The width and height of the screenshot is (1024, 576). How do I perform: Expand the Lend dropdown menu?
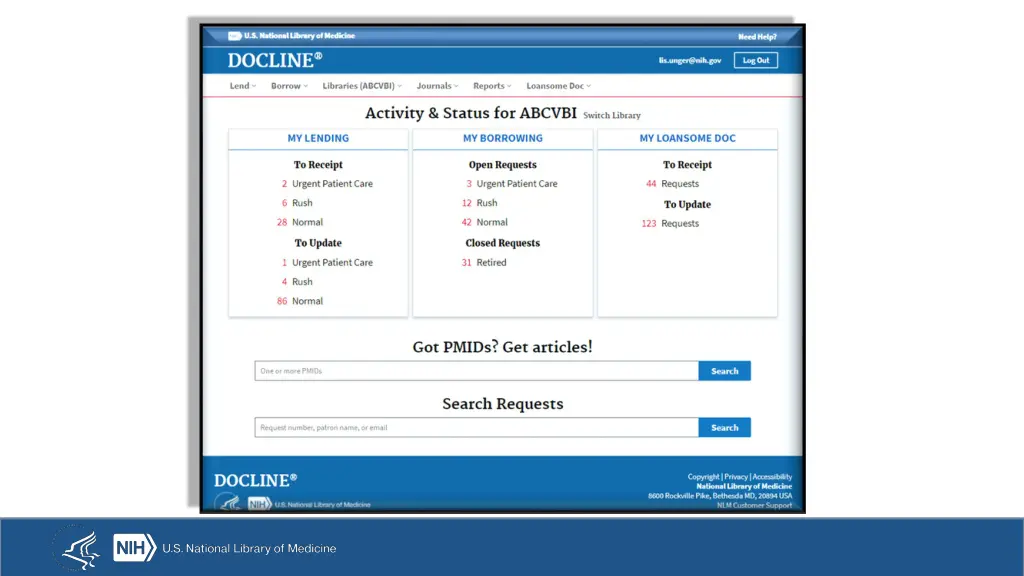click(x=243, y=86)
